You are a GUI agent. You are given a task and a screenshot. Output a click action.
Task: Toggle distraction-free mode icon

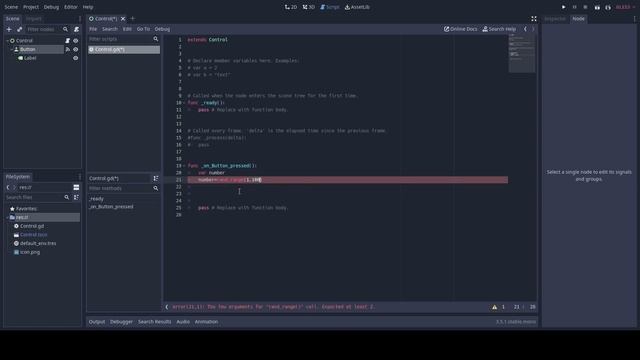pos(533,19)
